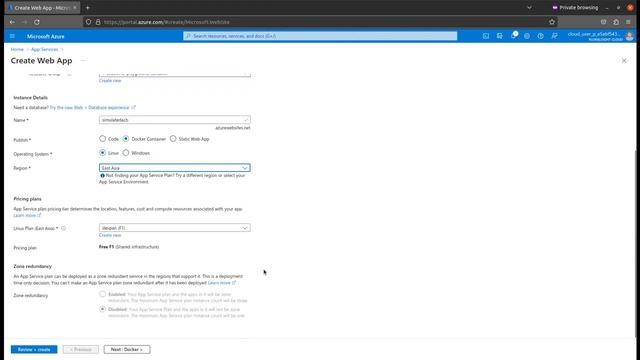The width and height of the screenshot is (640, 360).
Task: Select the Enabled zone redundancy option
Action: pyautogui.click(x=102, y=294)
